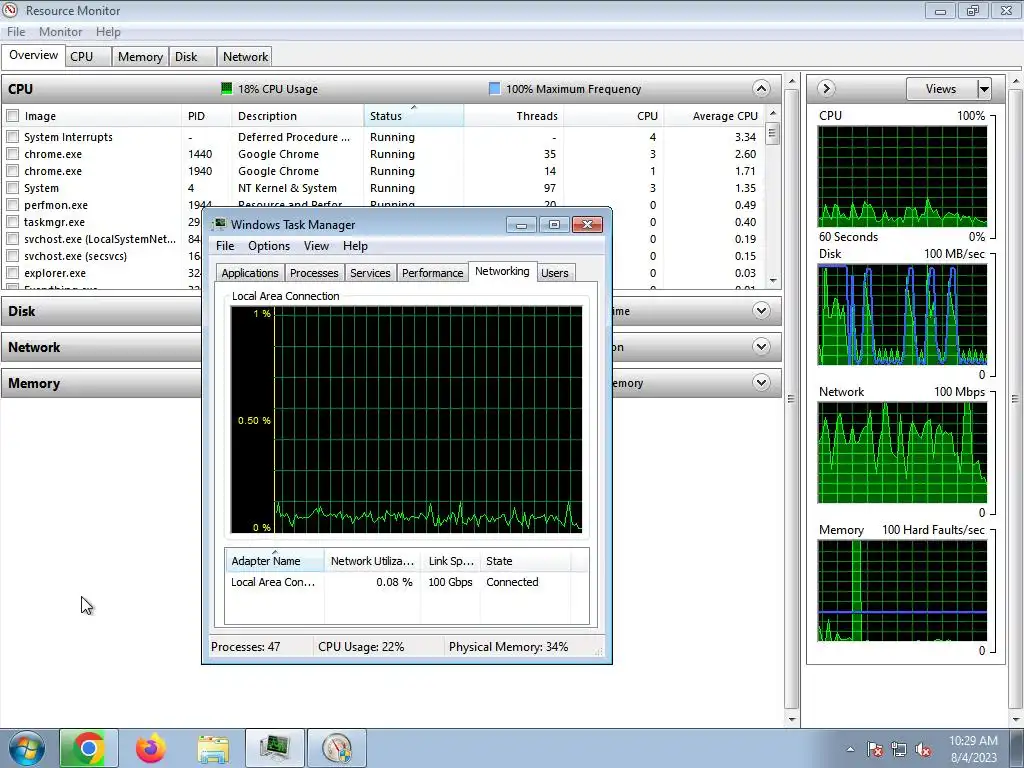Check the System Interrupts process checkbox
Image resolution: width=1024 pixels, height=768 pixels.
click(x=12, y=136)
